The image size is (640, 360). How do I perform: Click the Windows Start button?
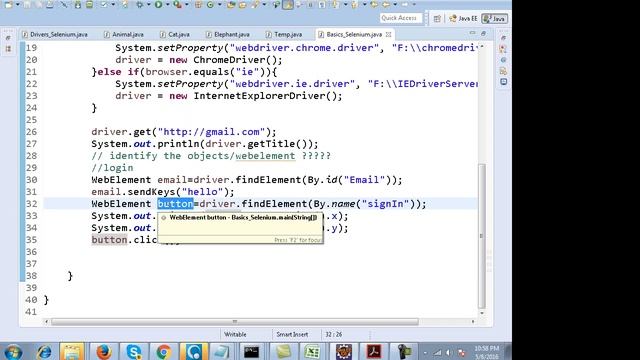tap(13, 352)
